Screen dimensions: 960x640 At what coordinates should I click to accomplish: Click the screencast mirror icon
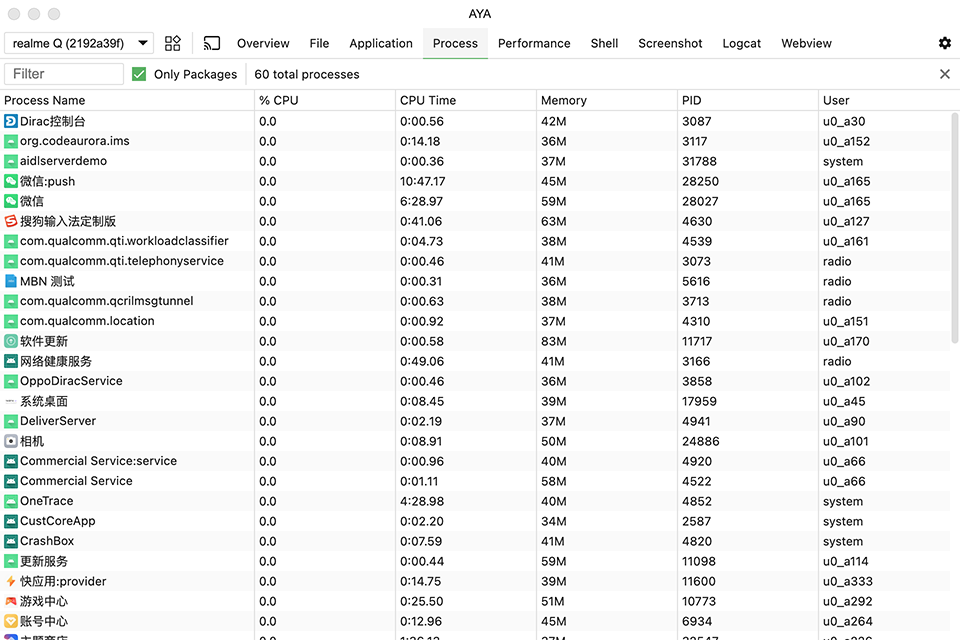tap(211, 43)
